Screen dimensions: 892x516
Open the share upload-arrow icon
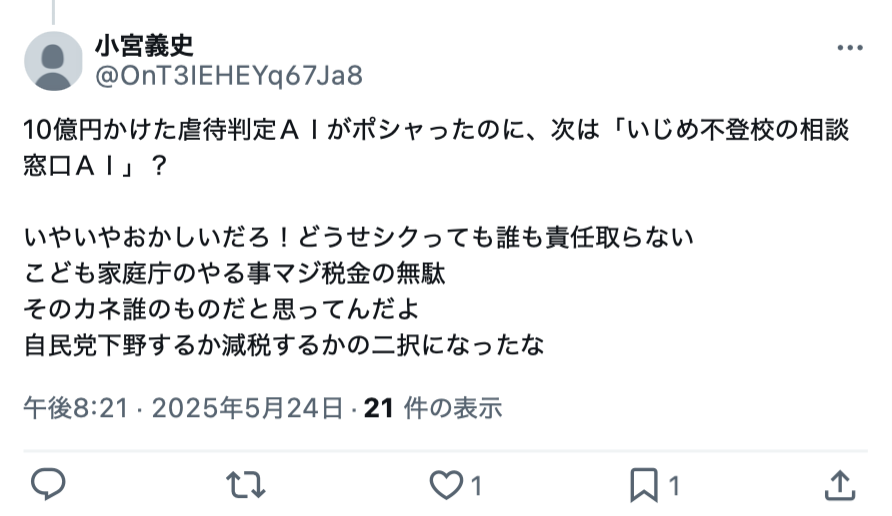tap(840, 485)
